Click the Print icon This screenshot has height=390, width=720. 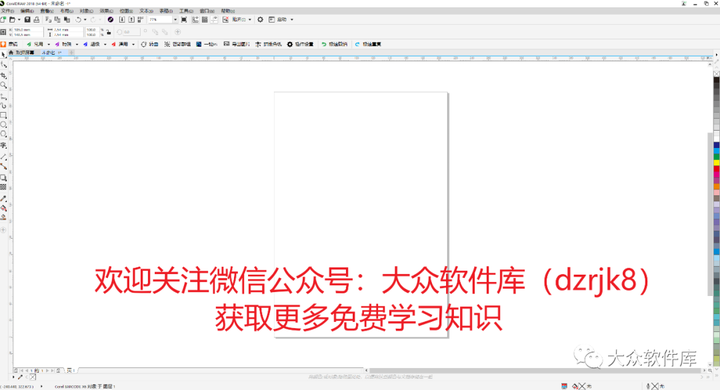pyautogui.click(x=37, y=19)
